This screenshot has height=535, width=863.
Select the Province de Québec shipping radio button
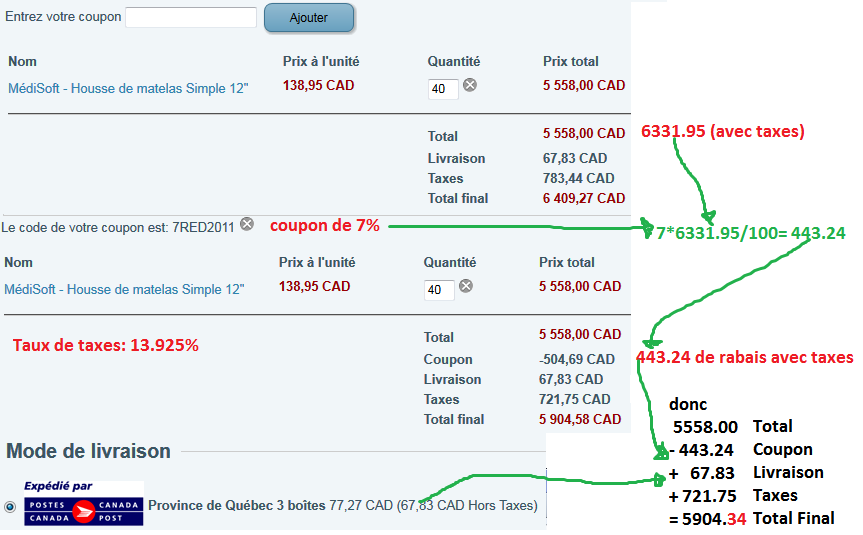pos(10,506)
